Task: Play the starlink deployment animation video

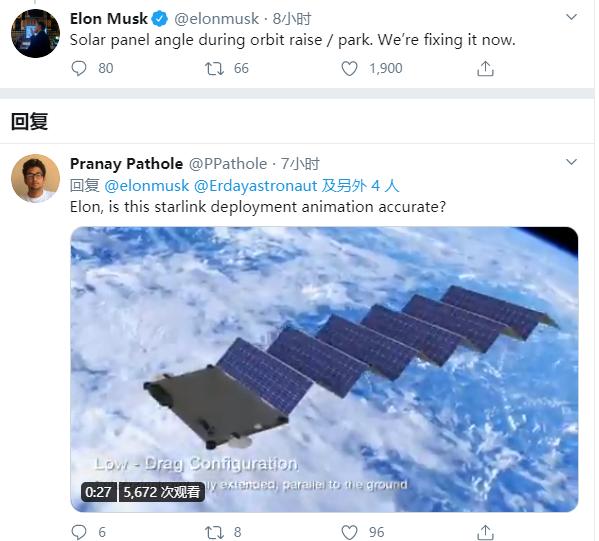Action: [324, 369]
